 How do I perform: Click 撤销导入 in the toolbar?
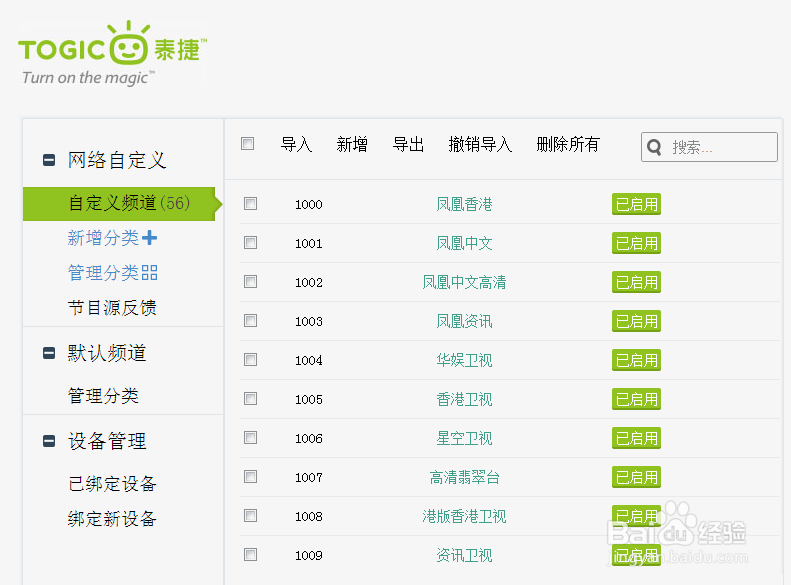coord(480,144)
